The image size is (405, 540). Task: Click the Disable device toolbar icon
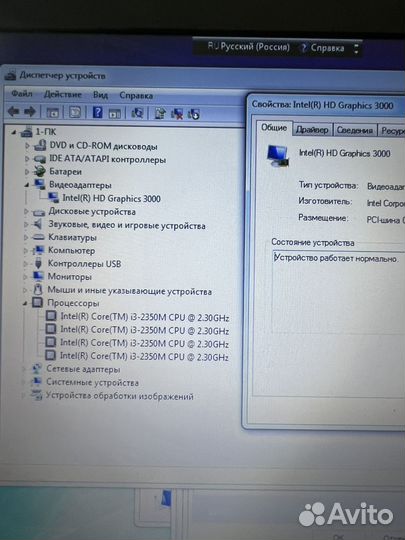point(194,114)
